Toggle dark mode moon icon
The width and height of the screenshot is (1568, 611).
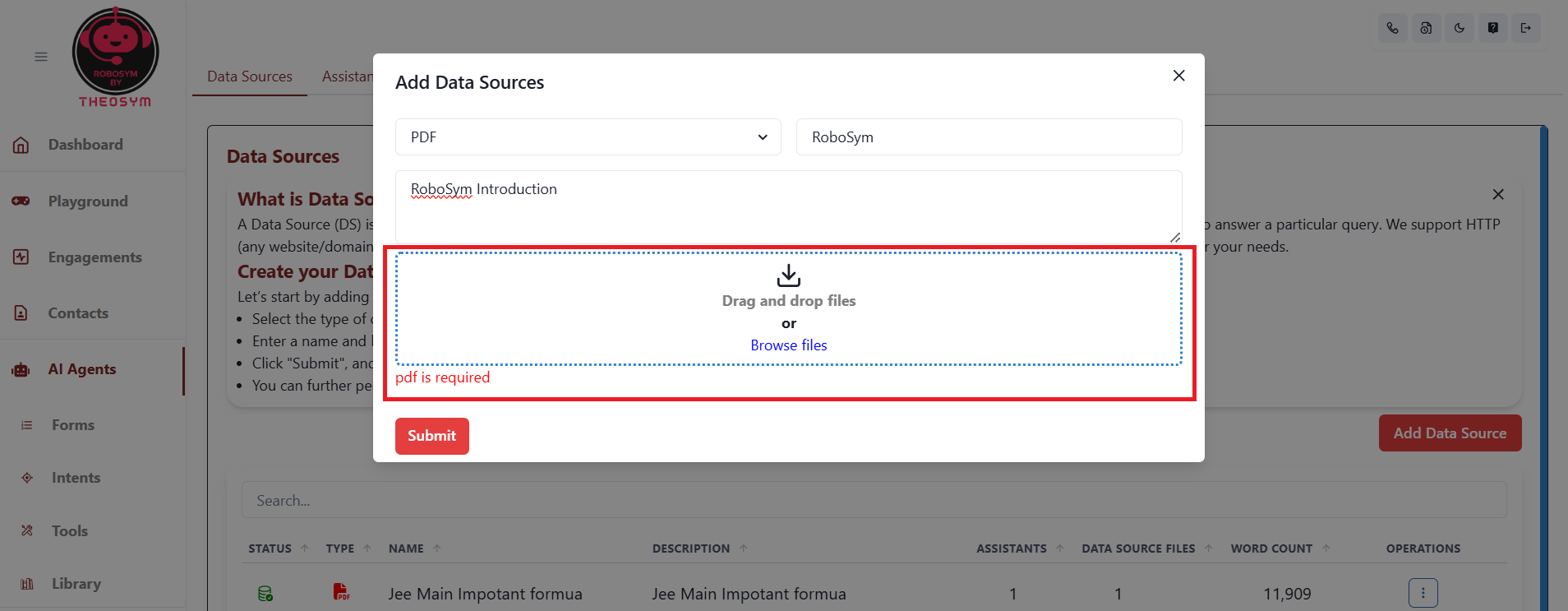(x=1460, y=28)
